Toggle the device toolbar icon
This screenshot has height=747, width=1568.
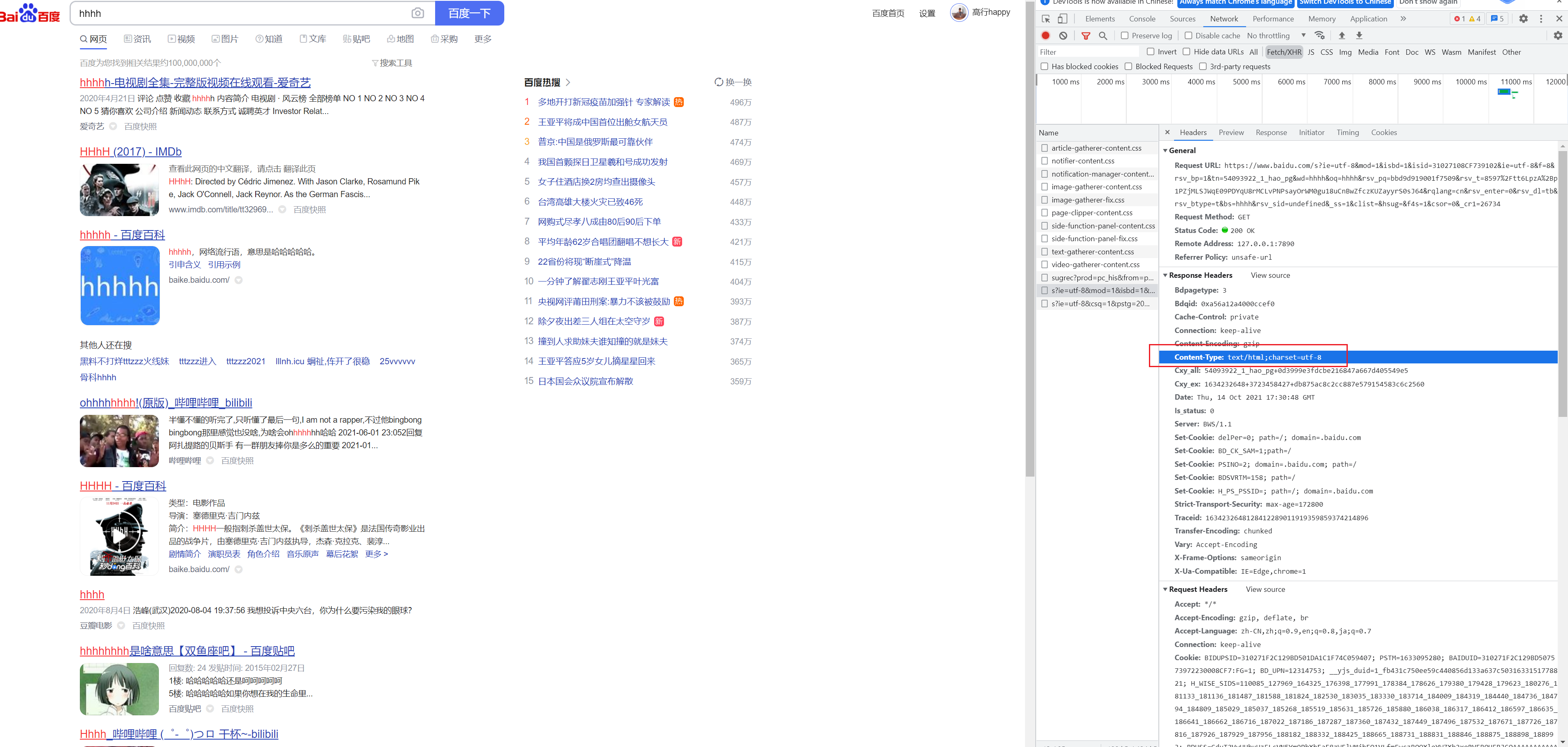tap(1062, 19)
